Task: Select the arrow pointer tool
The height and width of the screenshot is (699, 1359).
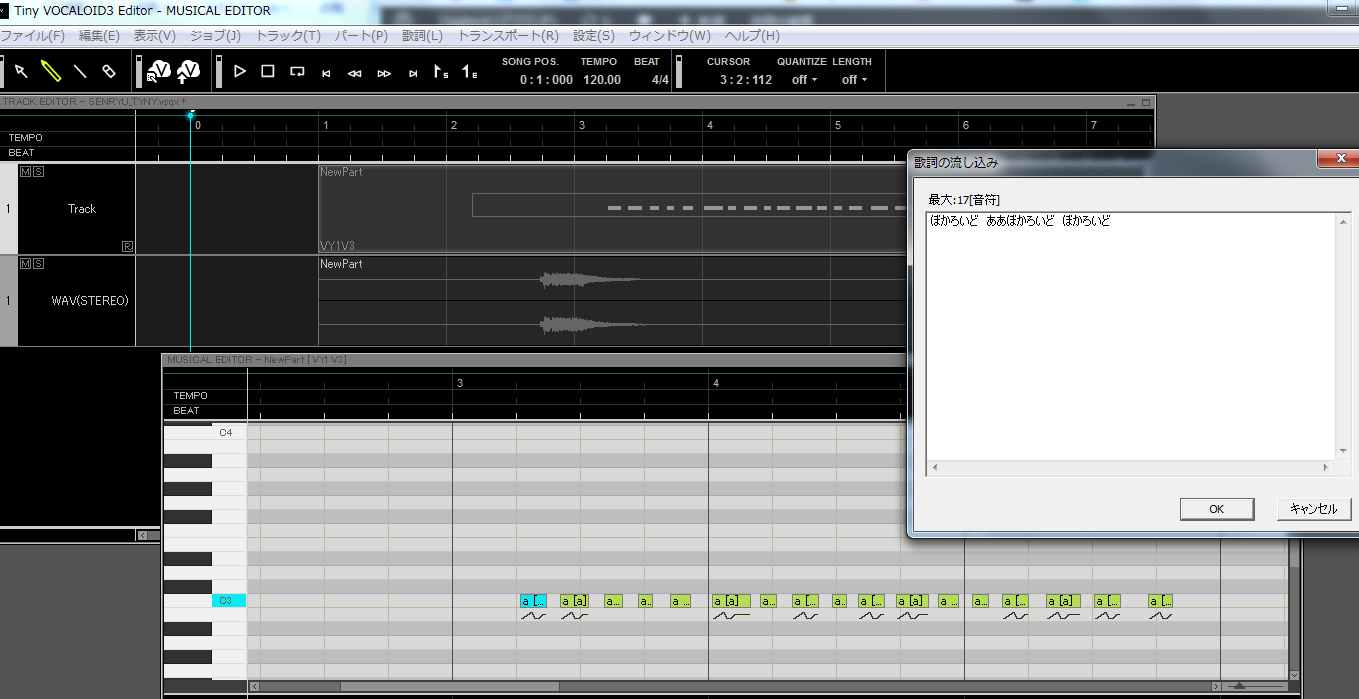Action: pos(20,72)
